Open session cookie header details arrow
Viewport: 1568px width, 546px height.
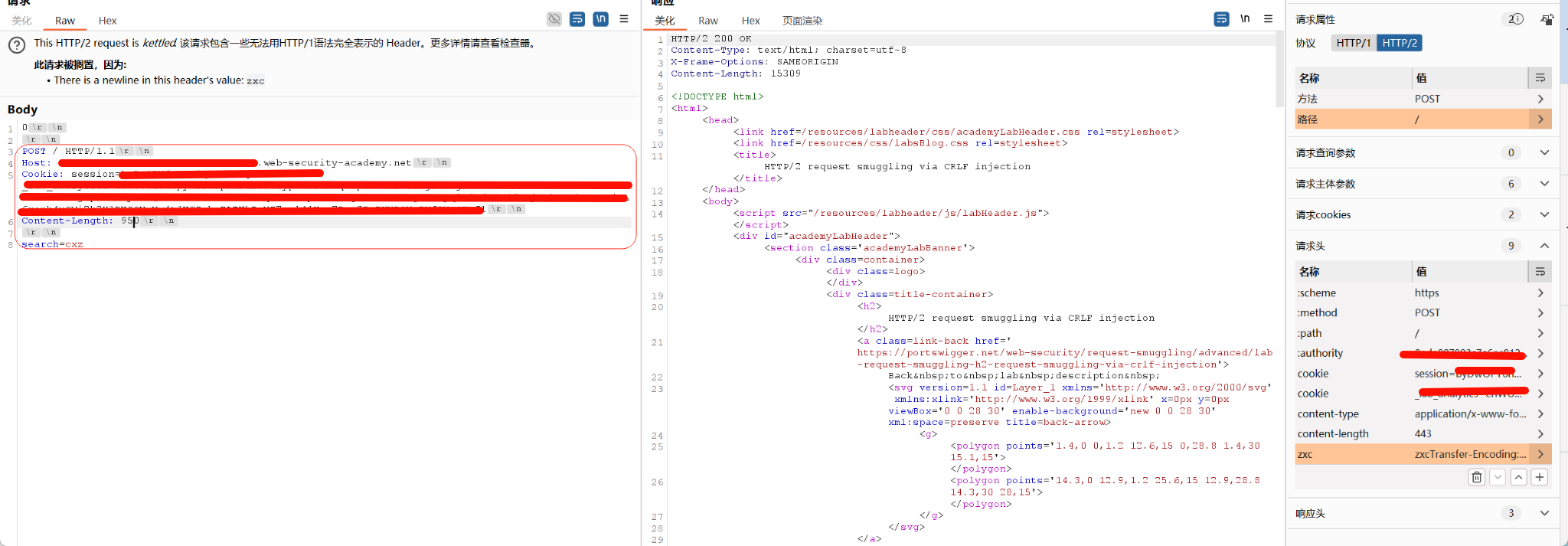[x=1540, y=374]
